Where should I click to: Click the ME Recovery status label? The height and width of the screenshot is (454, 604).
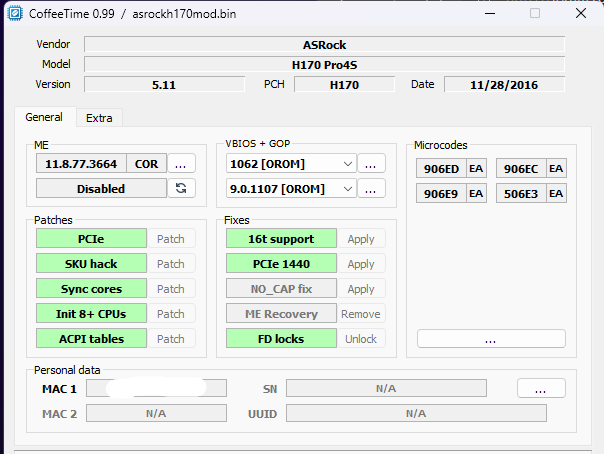point(281,314)
